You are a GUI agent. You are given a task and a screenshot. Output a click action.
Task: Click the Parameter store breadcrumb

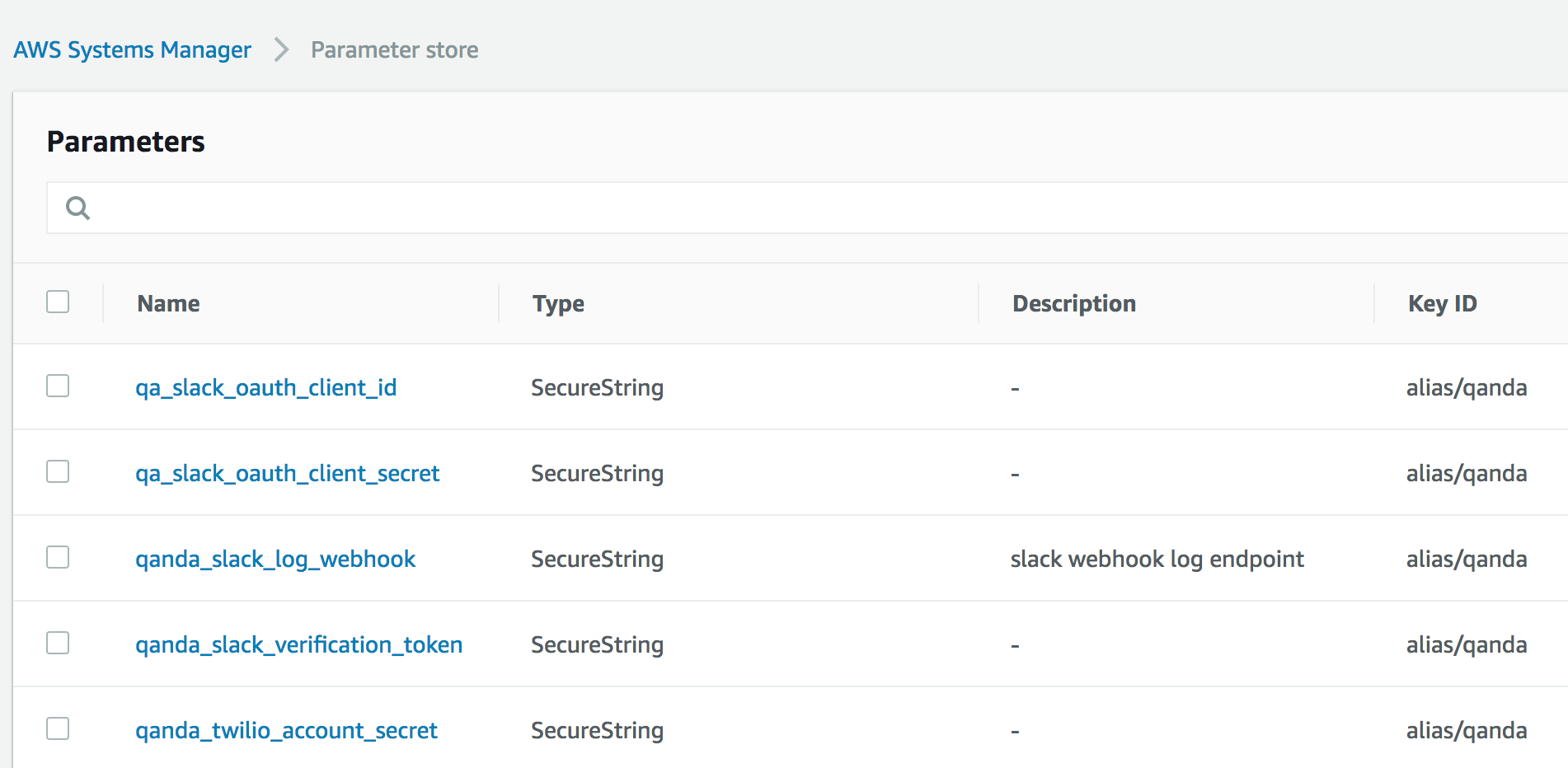tap(394, 49)
